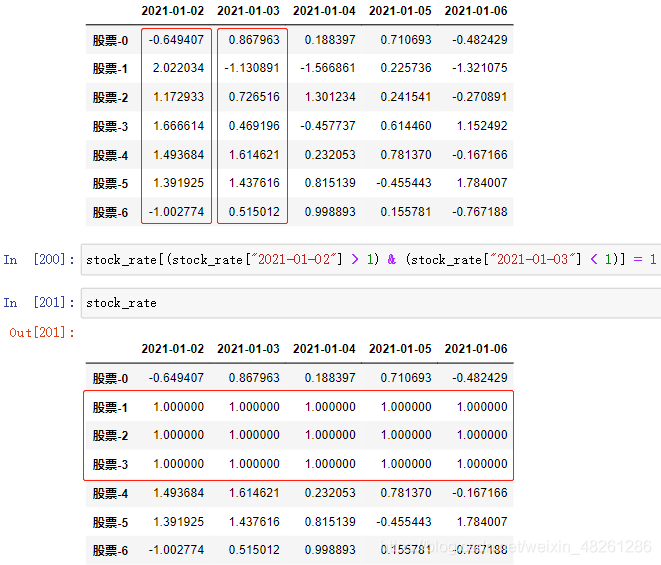This screenshot has height=565, width=661.
Task: Click 2021-01-03 header in Out[201] table
Action: tap(248, 349)
